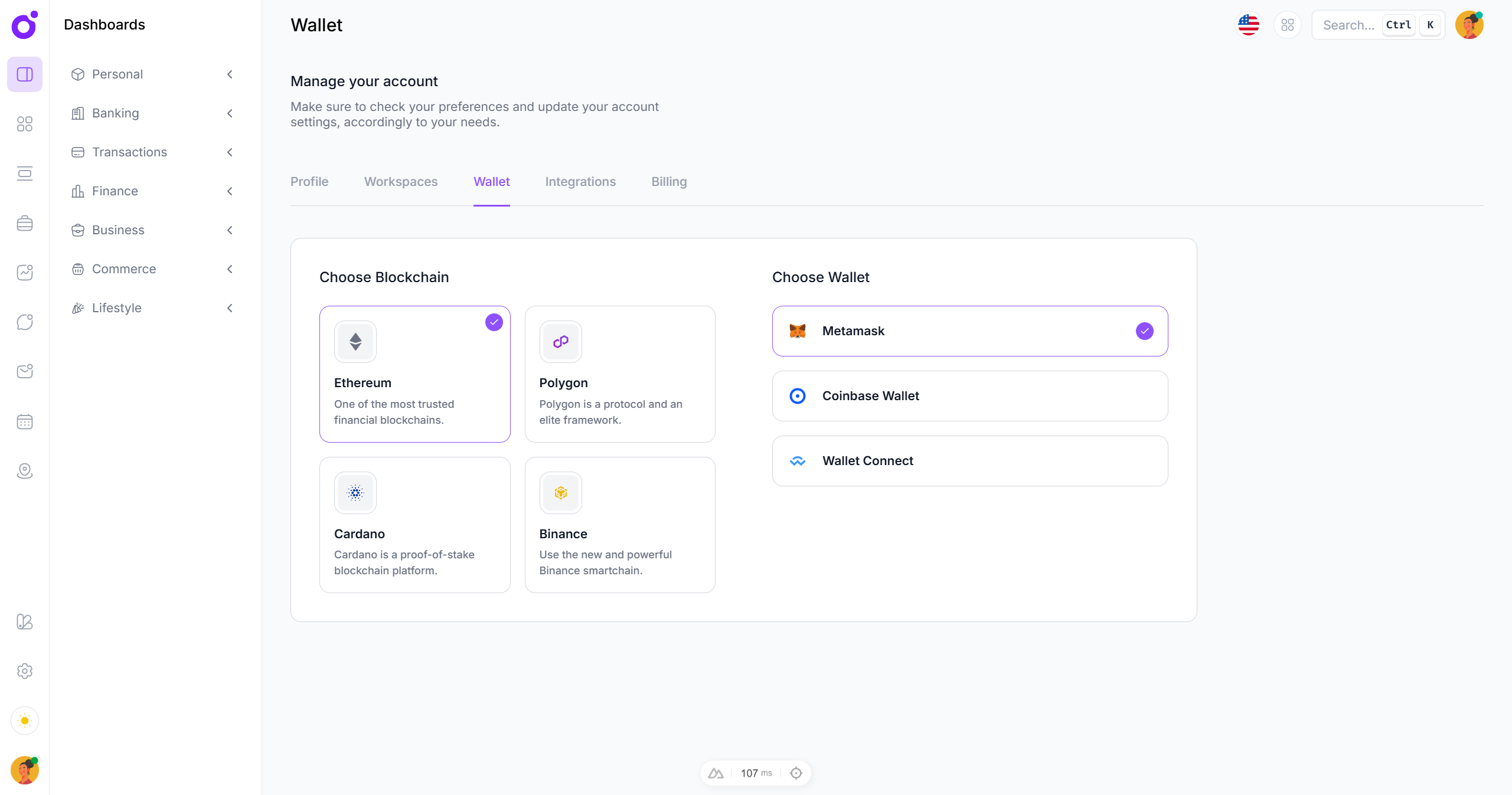
Task: Open the settings gear icon near the bottom
Action: [24, 671]
